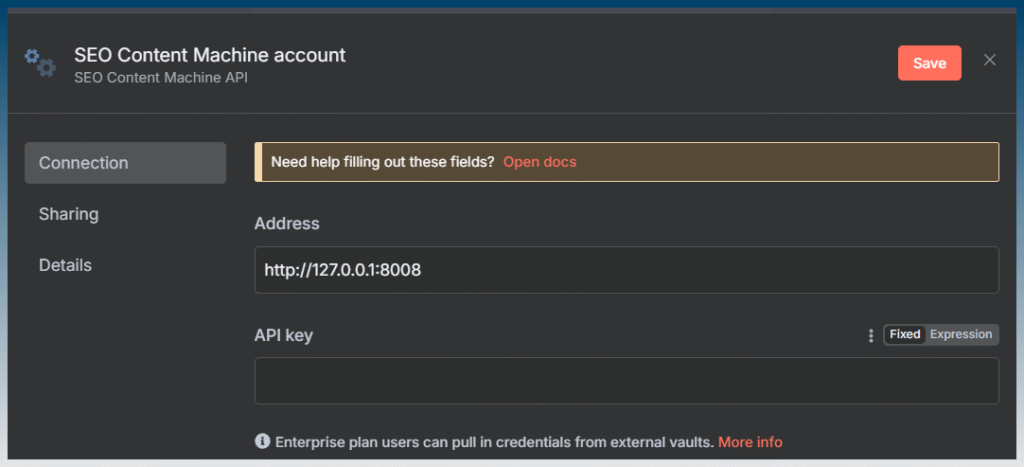Image resolution: width=1024 pixels, height=467 pixels.
Task: Open the Connection section
Action: point(125,163)
